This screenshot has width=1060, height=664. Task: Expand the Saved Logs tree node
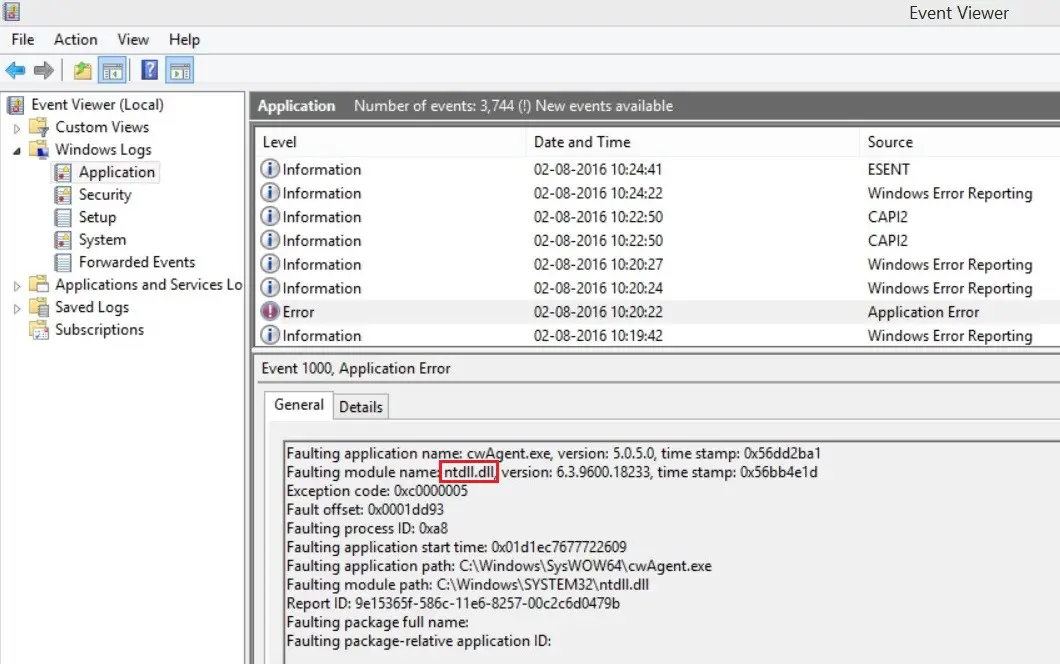(17, 308)
